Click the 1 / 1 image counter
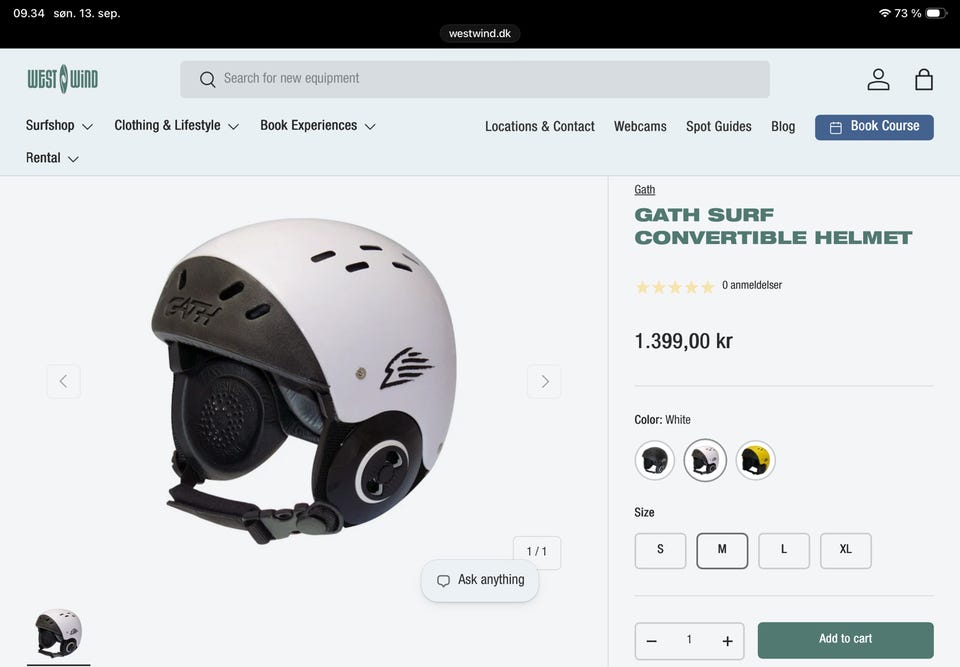 click(x=537, y=552)
